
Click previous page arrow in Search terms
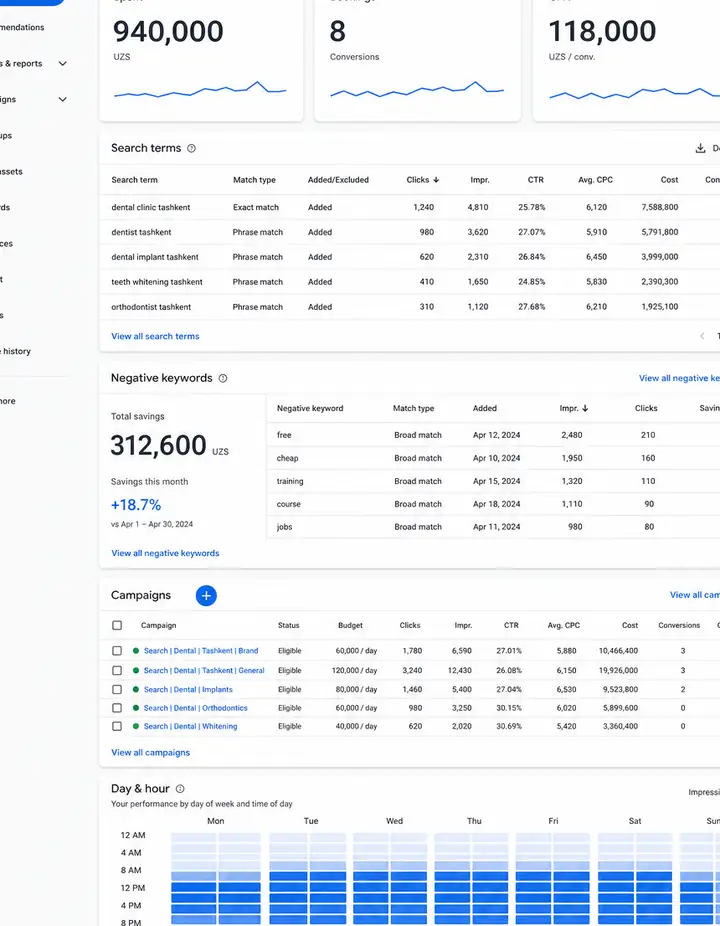pyautogui.click(x=702, y=335)
